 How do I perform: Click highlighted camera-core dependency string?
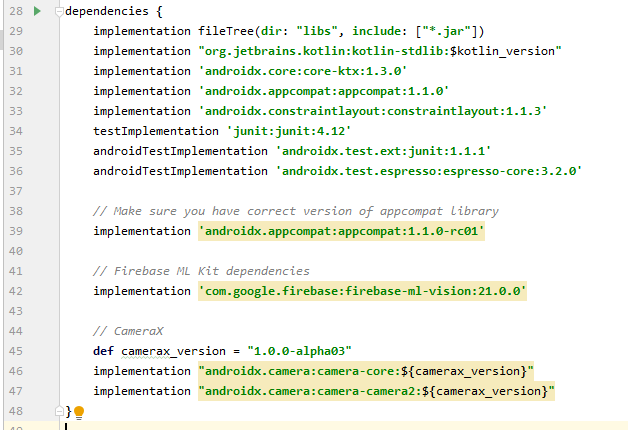(x=367, y=371)
